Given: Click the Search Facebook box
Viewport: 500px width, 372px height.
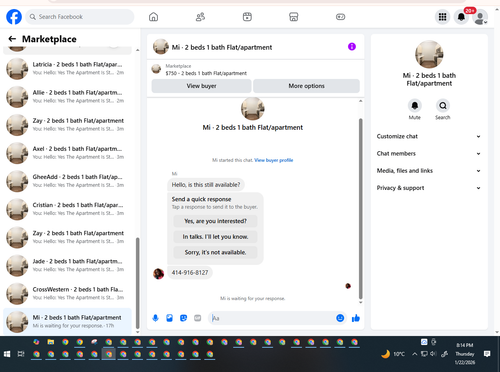Looking at the screenshot, I should point(80,17).
